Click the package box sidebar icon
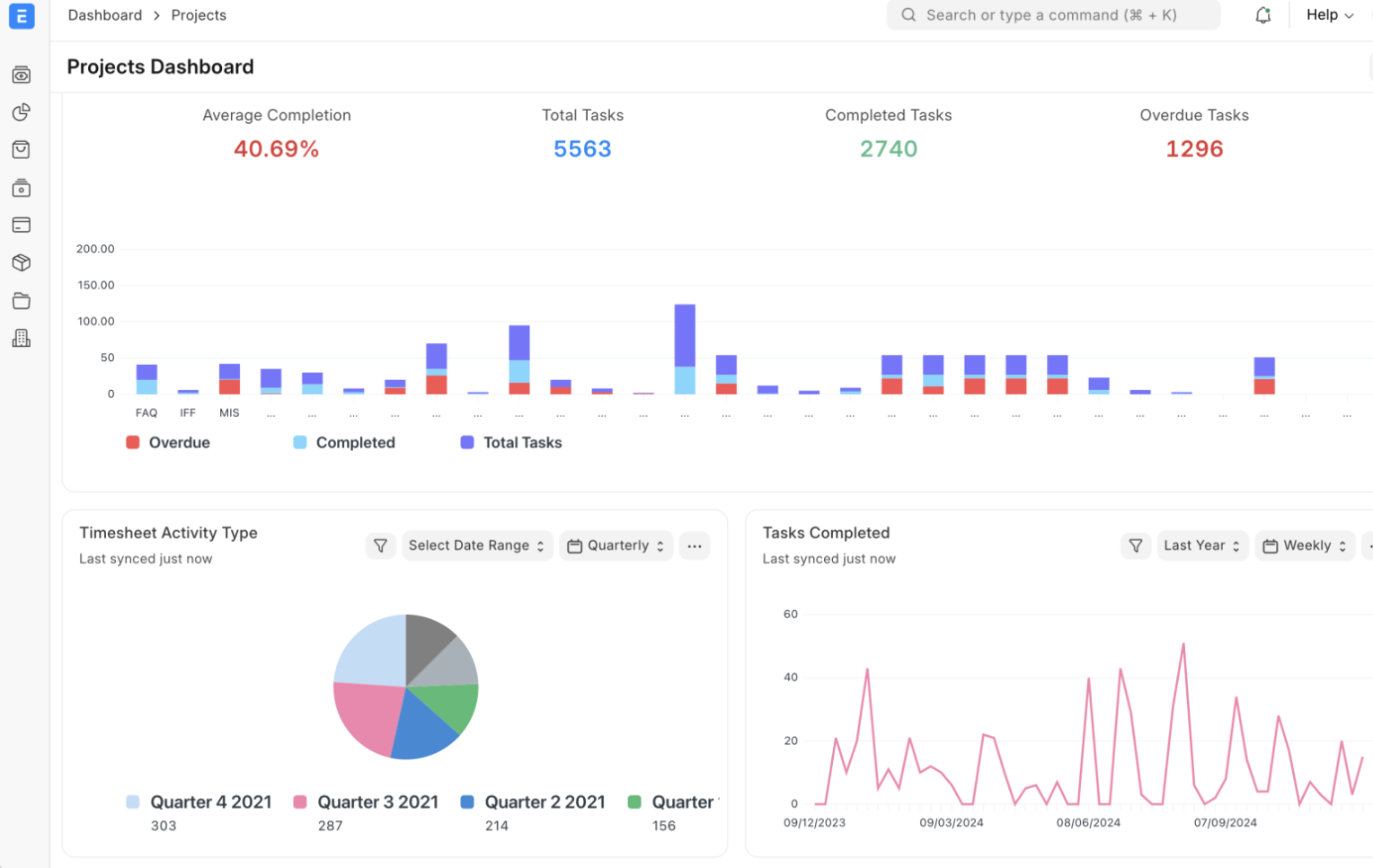 click(x=22, y=262)
